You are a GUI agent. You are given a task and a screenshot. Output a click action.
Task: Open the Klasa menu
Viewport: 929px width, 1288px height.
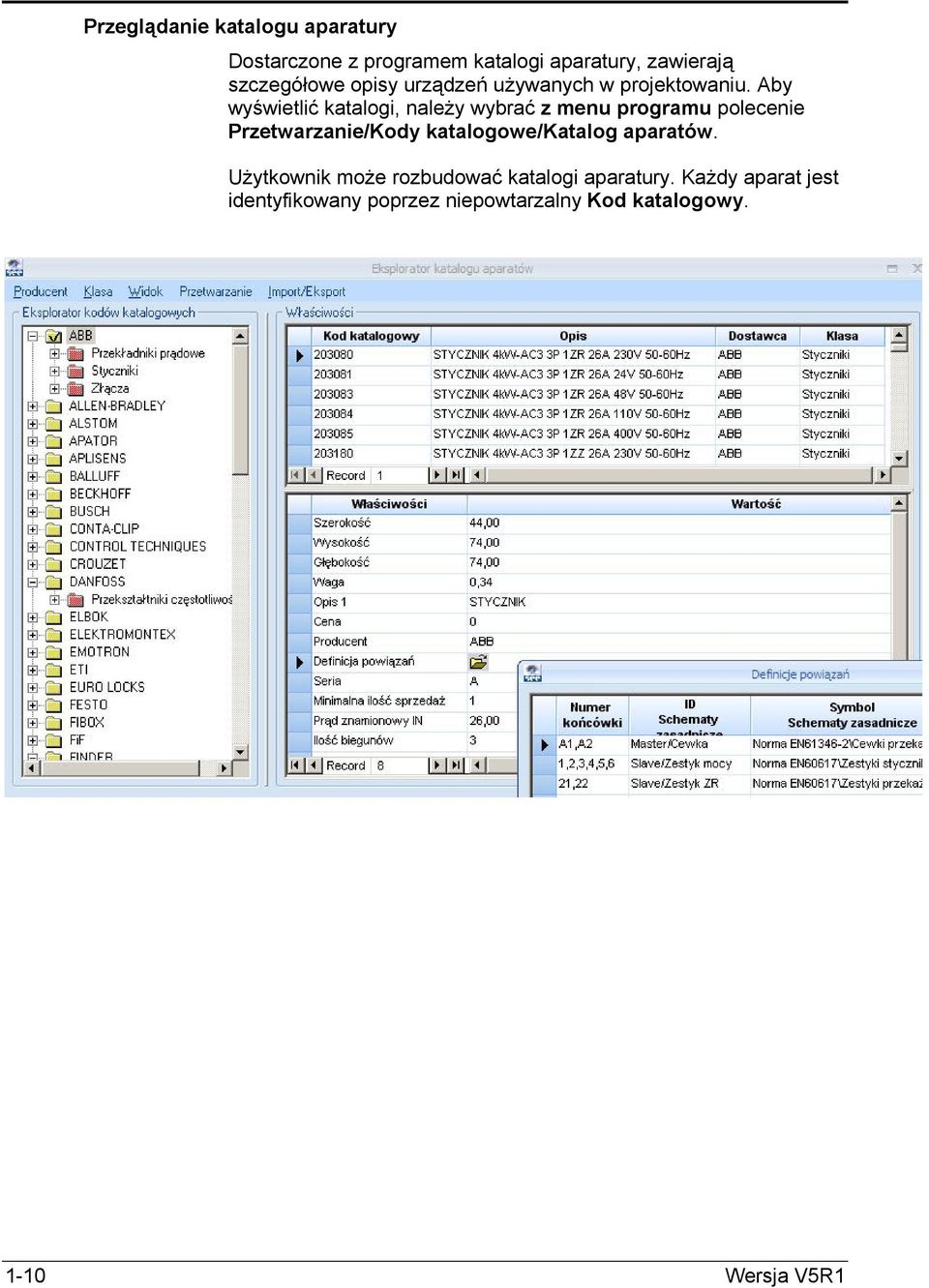(x=98, y=291)
